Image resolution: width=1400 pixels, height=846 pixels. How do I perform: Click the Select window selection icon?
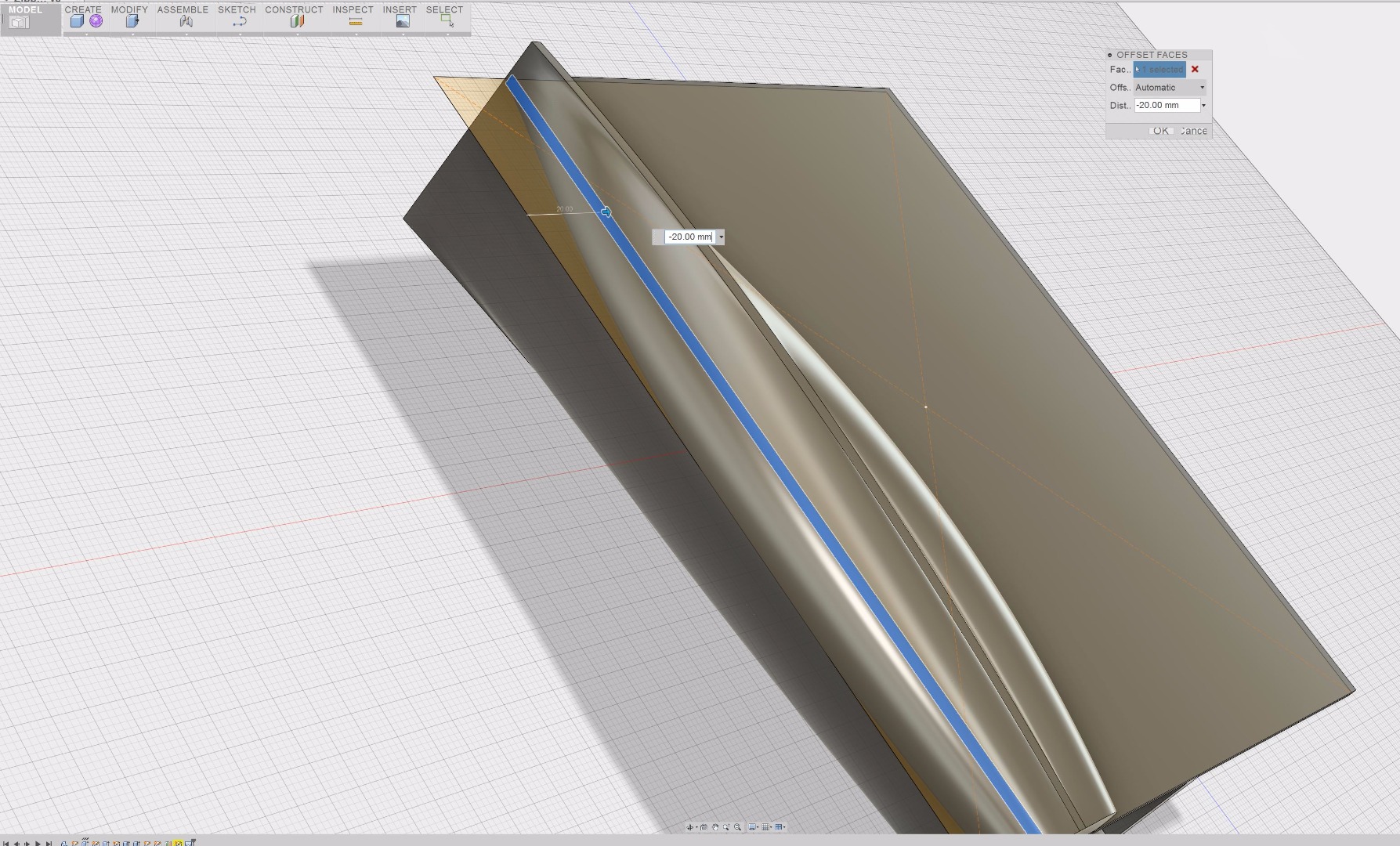pos(447,22)
